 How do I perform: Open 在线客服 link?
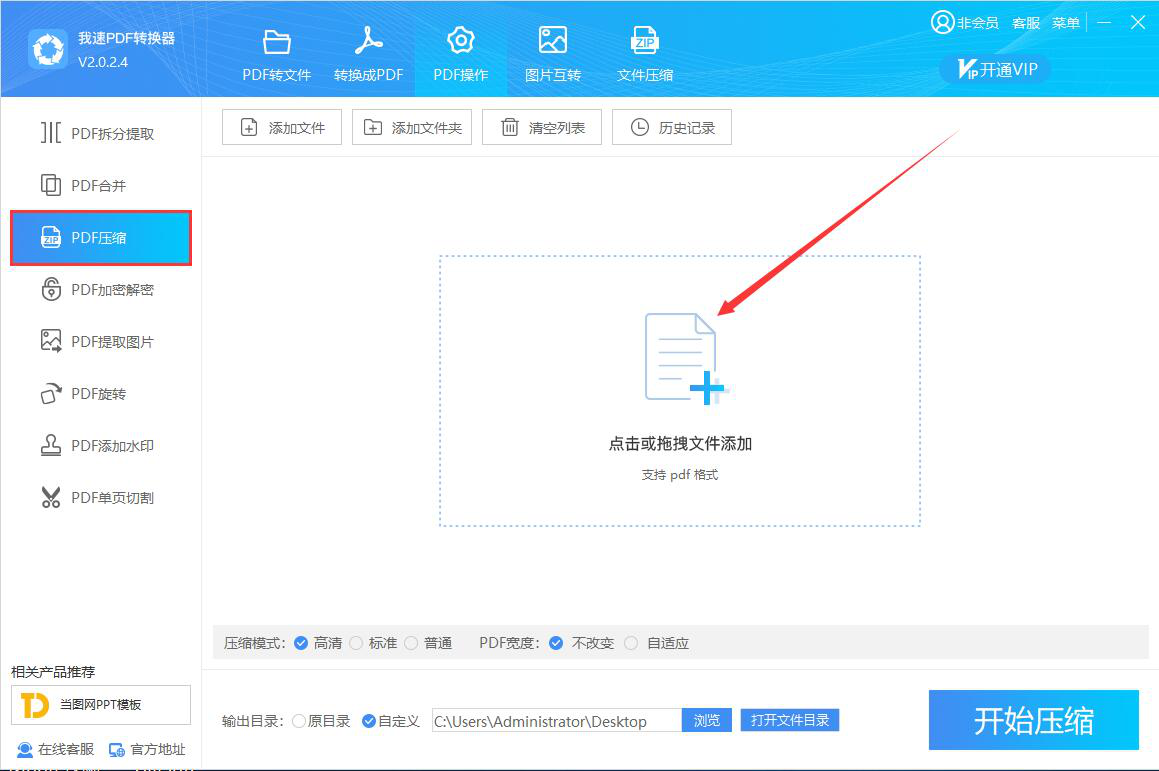(56, 750)
